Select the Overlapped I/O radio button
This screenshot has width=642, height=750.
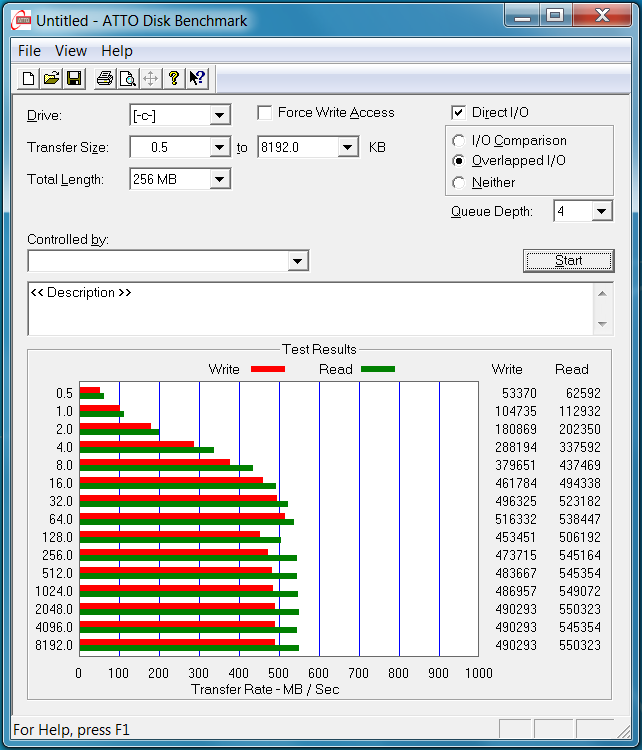[458, 161]
